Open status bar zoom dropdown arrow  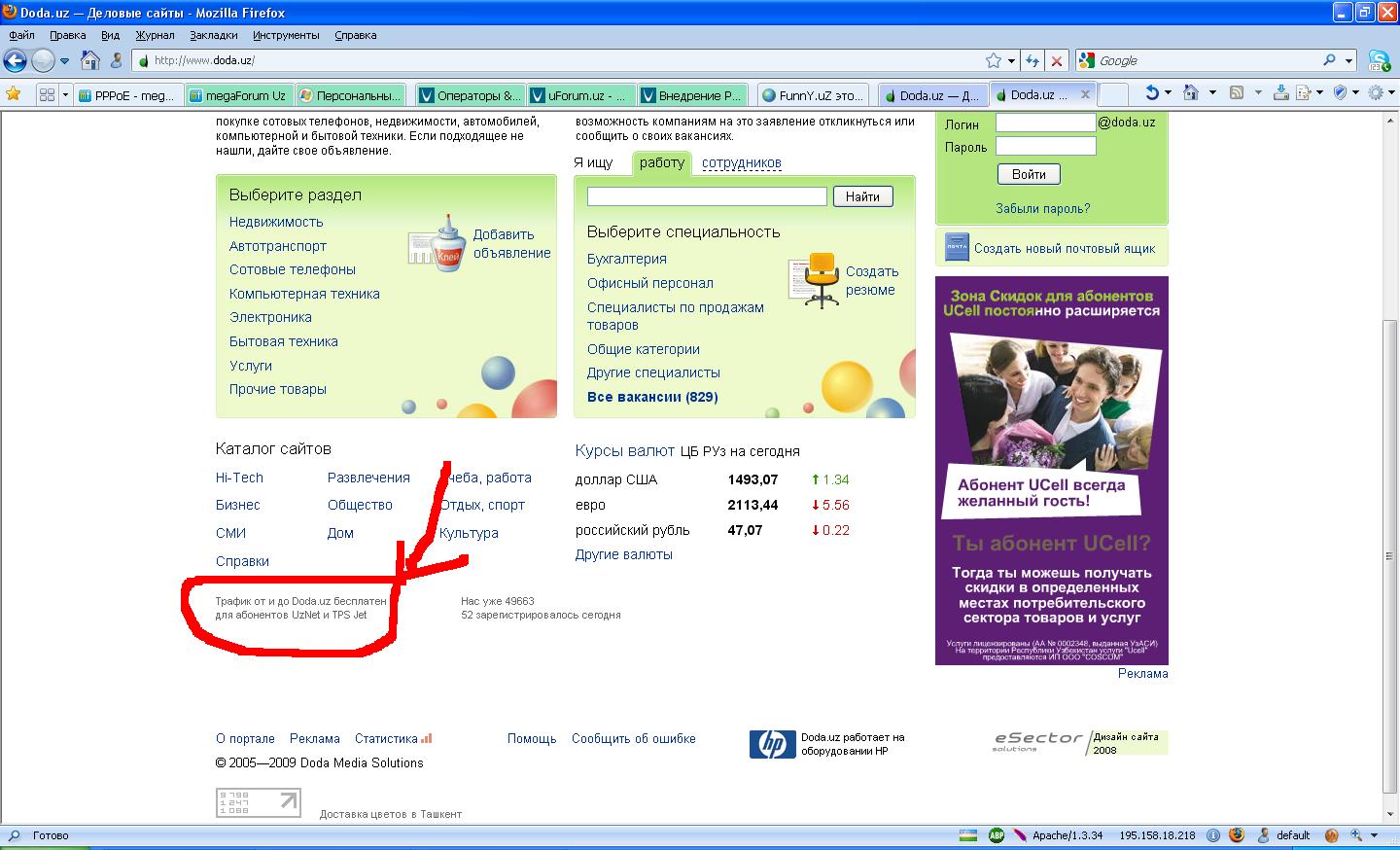tap(1374, 835)
